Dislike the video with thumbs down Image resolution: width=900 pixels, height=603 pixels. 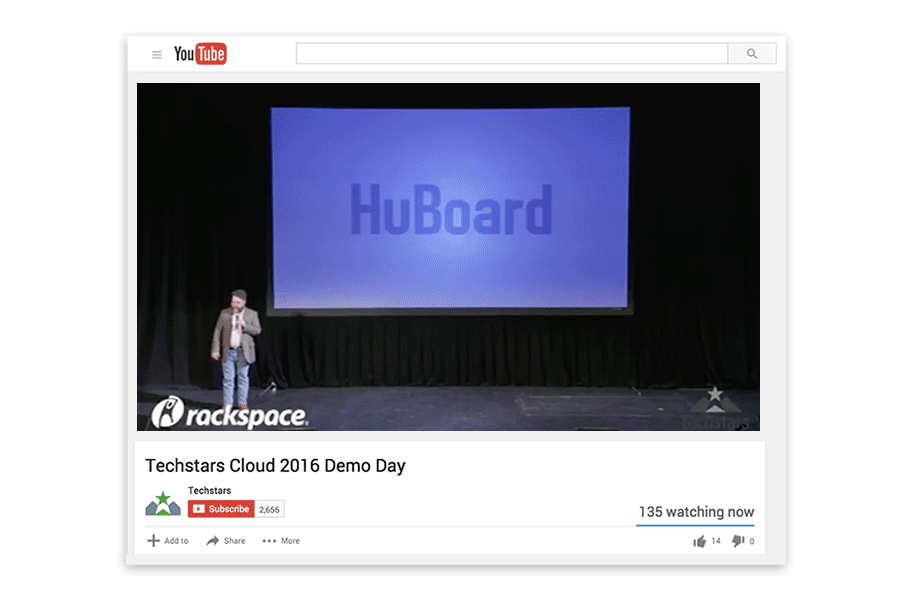pos(738,541)
